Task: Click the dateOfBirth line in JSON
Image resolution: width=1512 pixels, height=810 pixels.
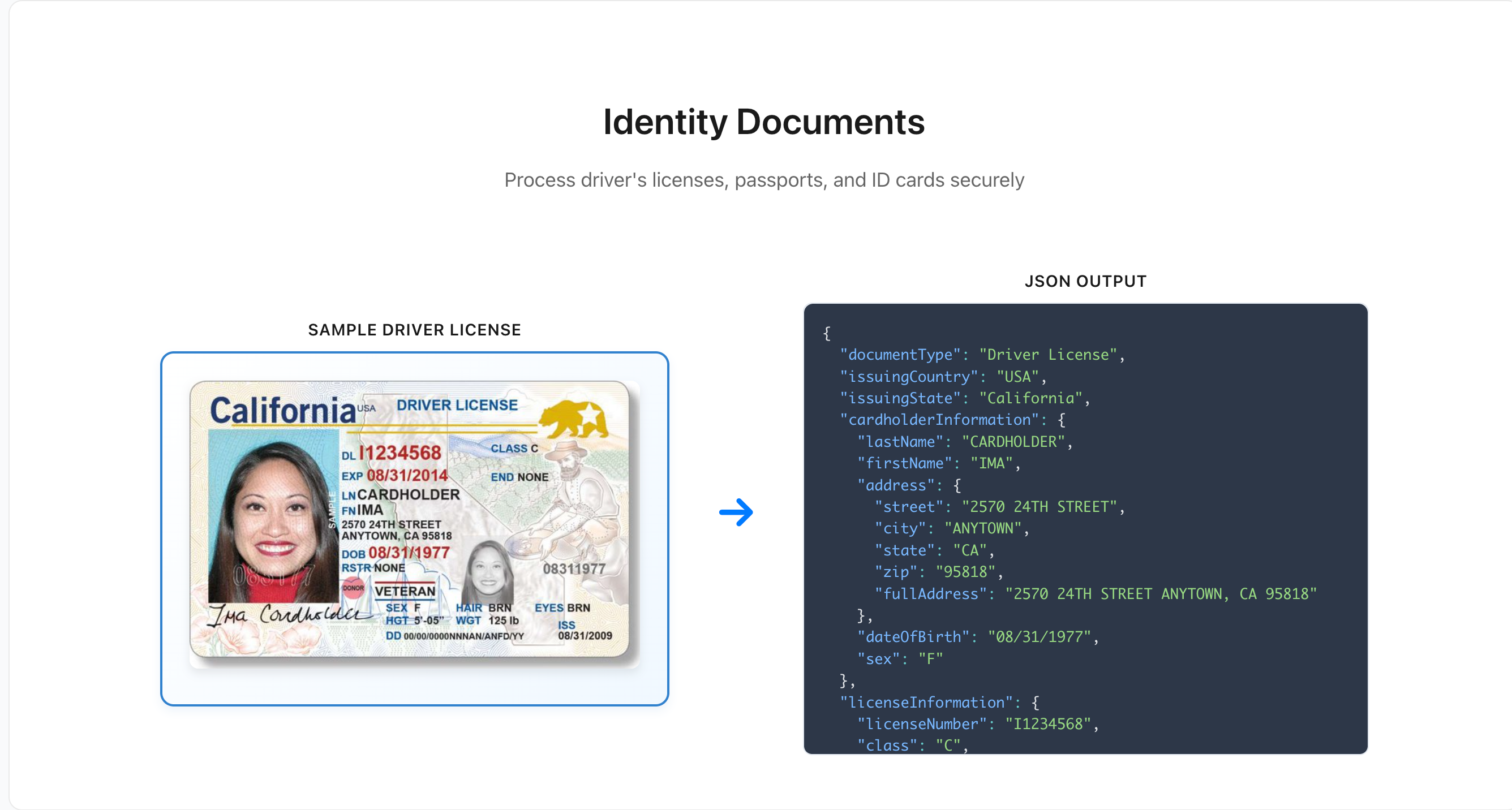Action: pos(977,637)
